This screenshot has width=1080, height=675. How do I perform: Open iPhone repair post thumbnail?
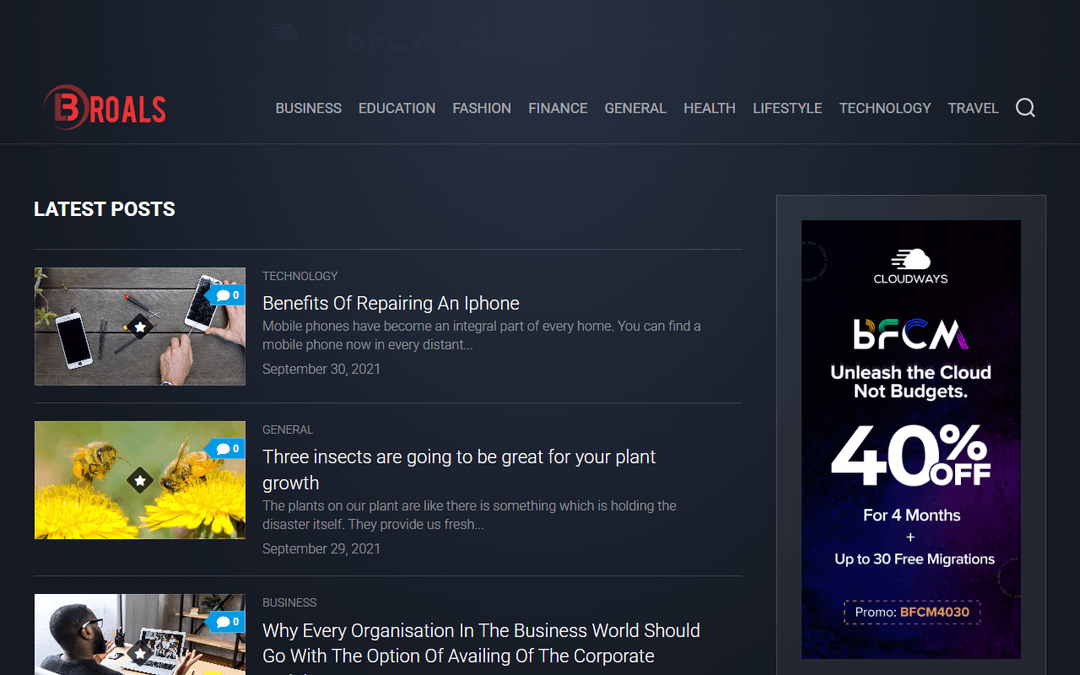click(x=140, y=326)
